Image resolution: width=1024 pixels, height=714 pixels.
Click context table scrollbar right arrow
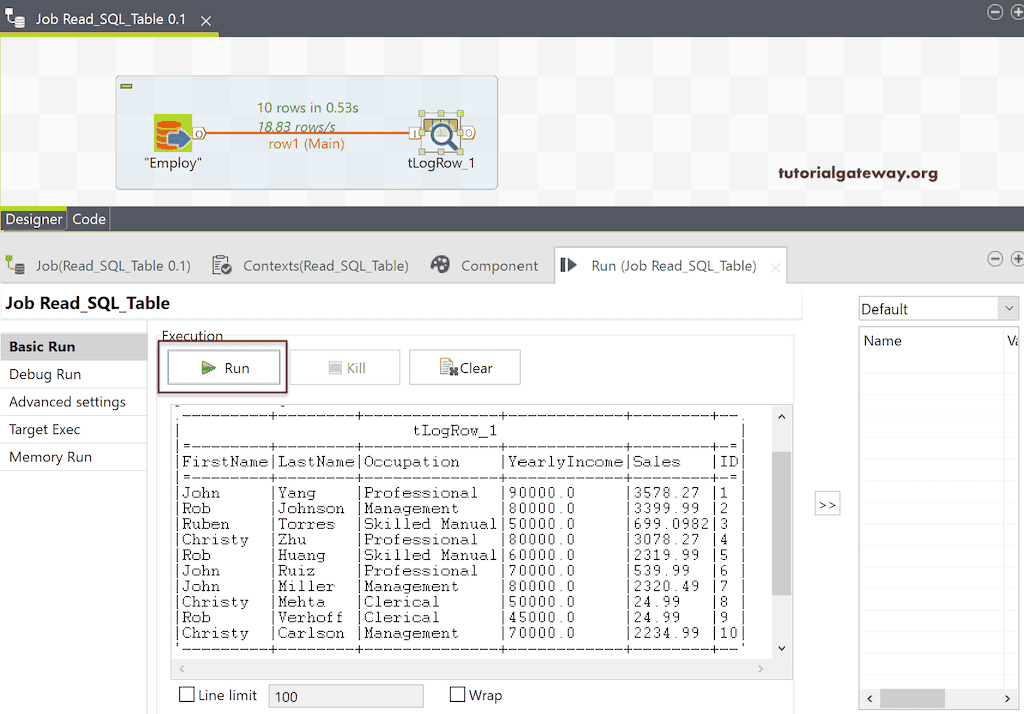click(1008, 698)
